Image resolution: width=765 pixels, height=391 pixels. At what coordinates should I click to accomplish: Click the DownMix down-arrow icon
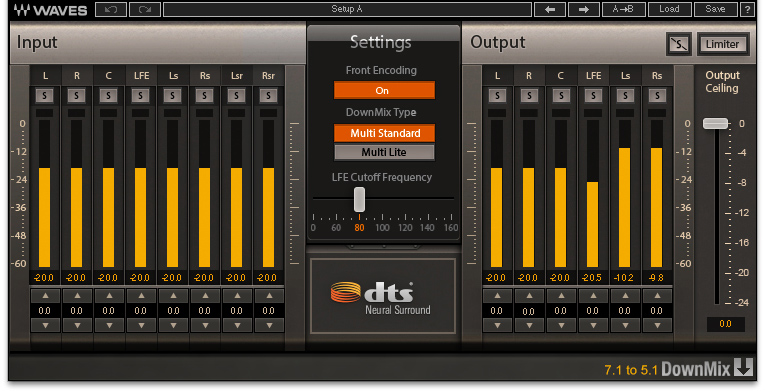[744, 367]
